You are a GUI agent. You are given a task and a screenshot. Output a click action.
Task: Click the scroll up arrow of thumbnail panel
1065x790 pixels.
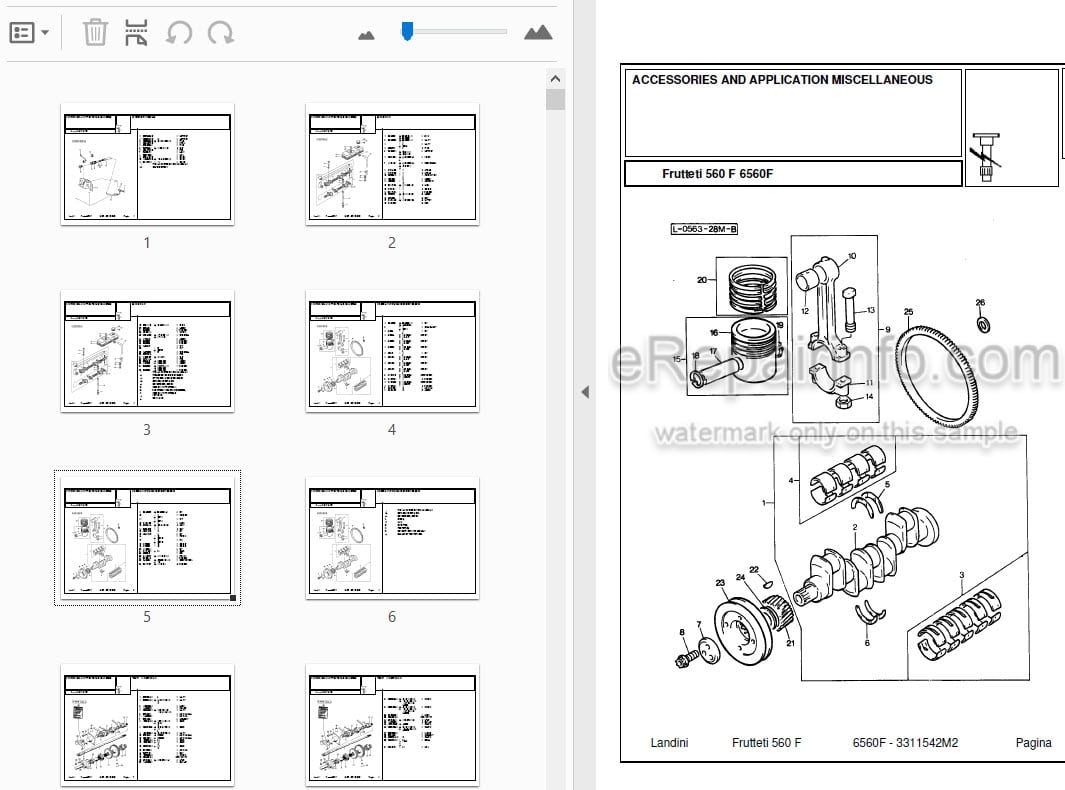[x=556, y=79]
